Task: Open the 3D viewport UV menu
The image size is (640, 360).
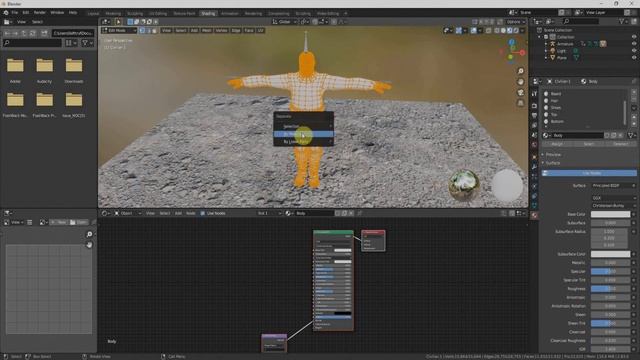Action: coord(260,31)
